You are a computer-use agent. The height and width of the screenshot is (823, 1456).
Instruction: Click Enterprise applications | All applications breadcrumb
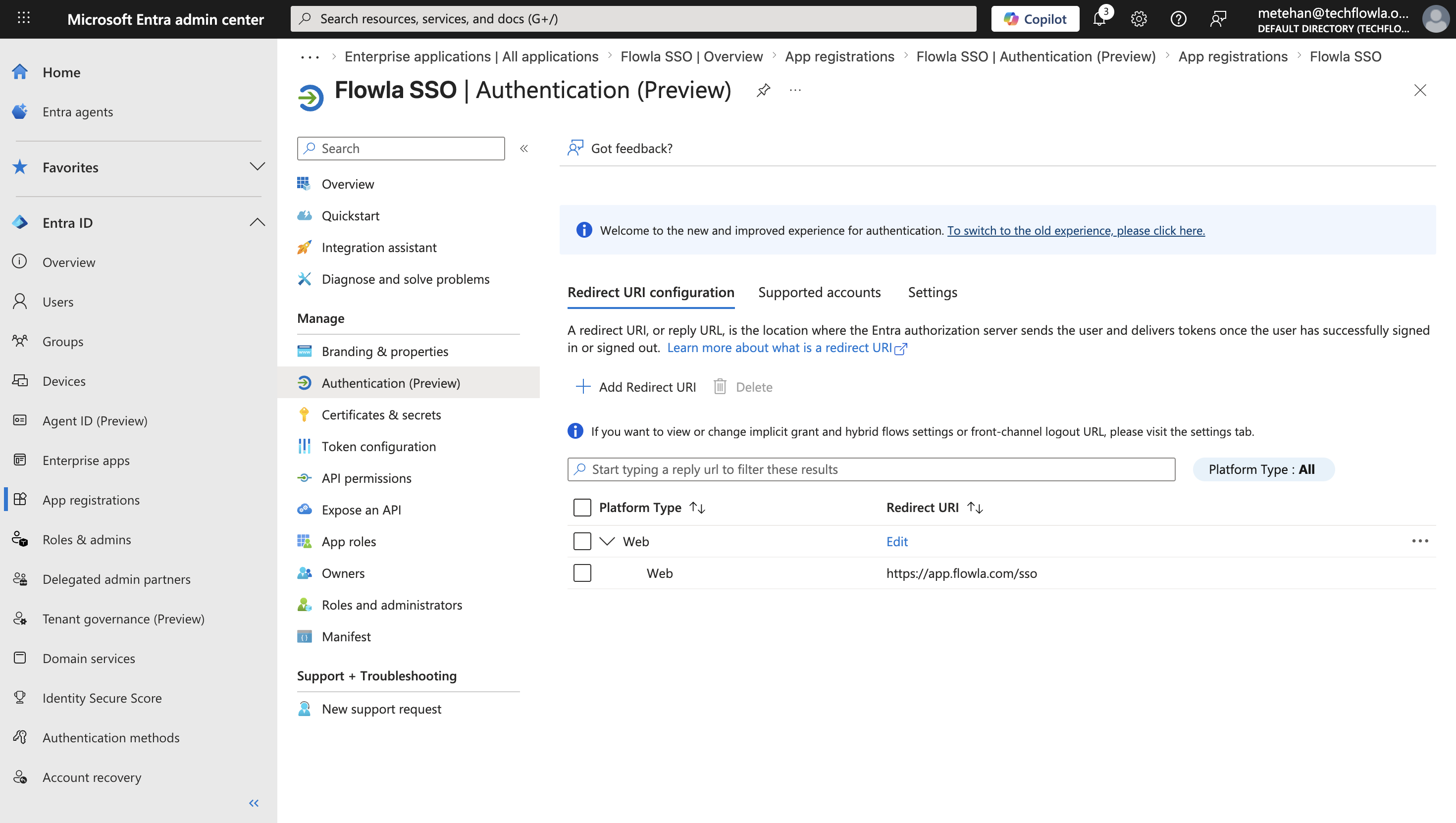click(471, 56)
